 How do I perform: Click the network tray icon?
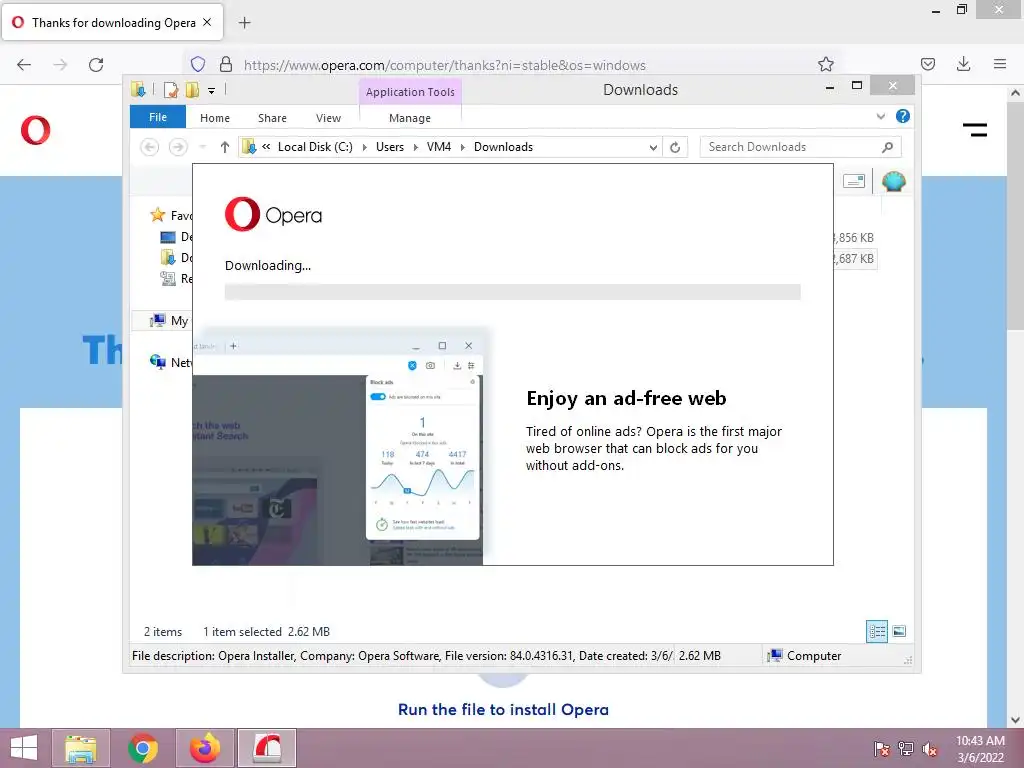[906, 749]
